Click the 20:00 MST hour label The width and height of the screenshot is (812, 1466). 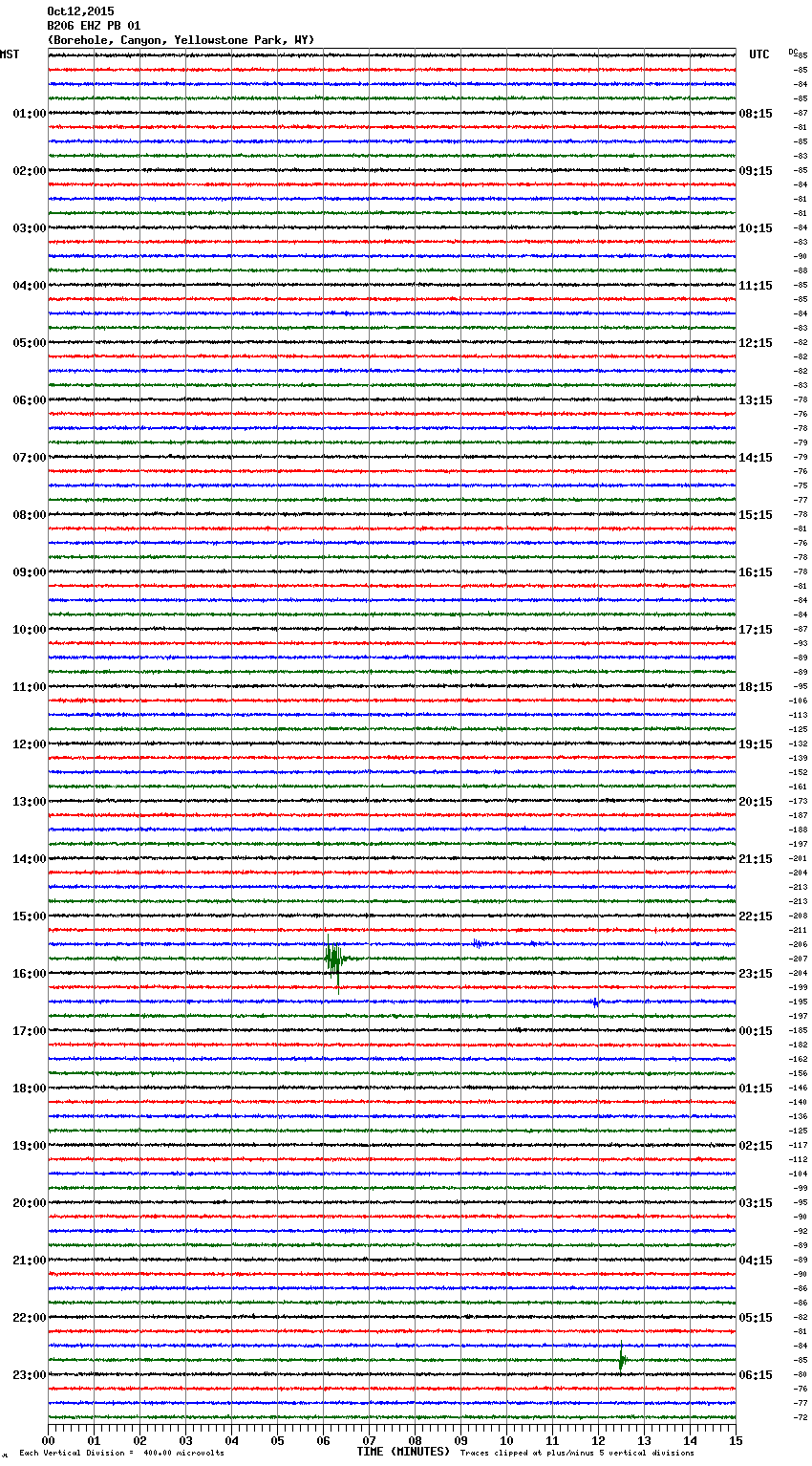tap(30, 1203)
